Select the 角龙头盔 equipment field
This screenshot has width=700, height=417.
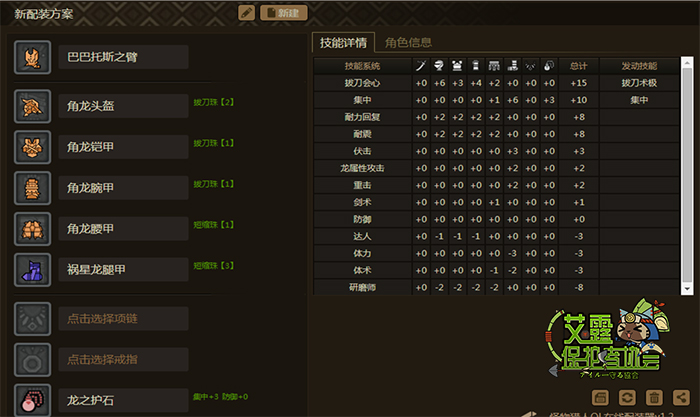[123, 106]
